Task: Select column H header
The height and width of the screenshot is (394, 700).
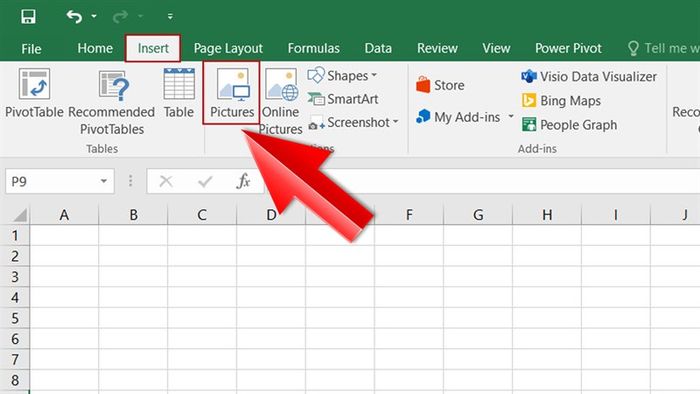Action: click(547, 215)
